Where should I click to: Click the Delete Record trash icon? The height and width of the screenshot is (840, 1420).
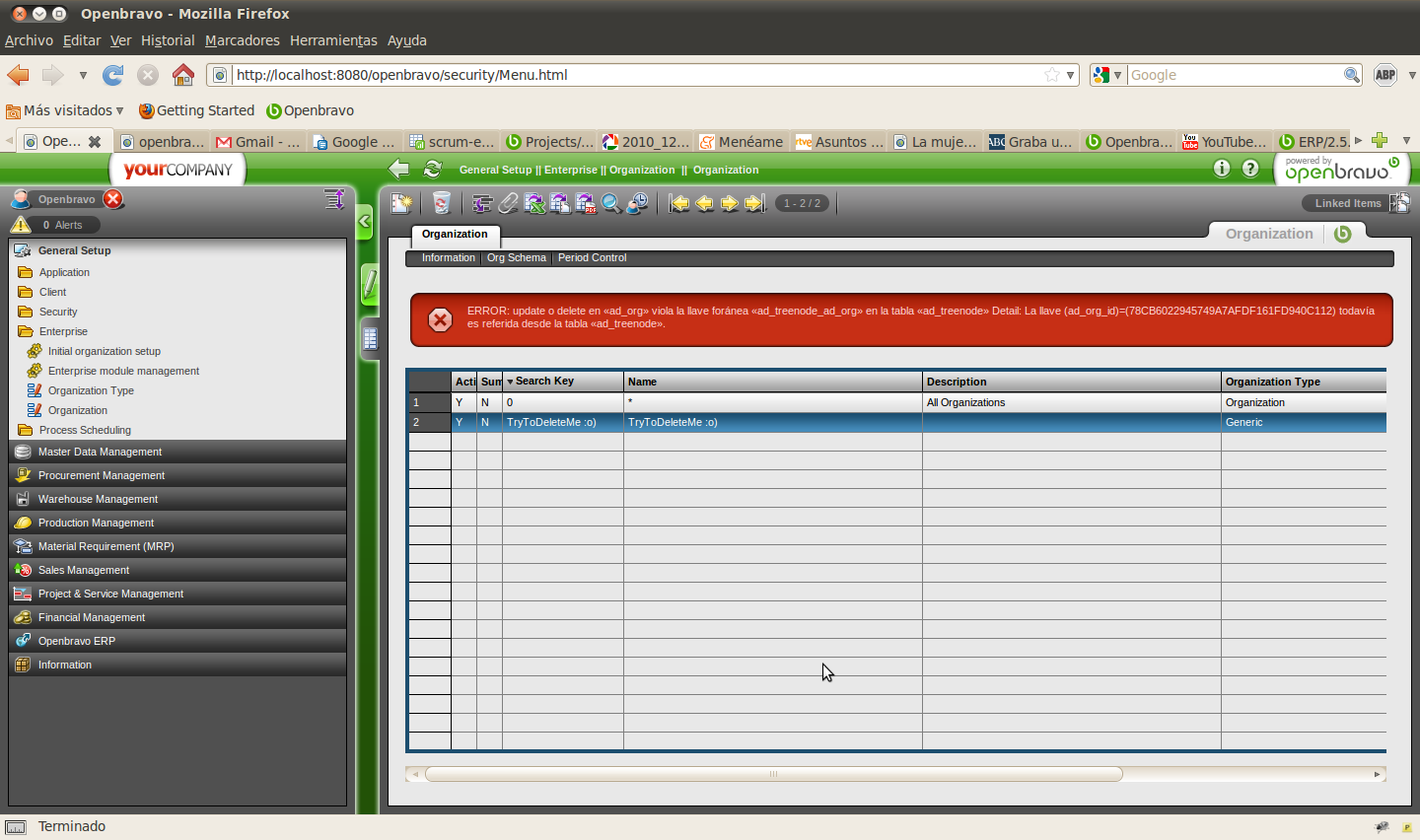441,203
